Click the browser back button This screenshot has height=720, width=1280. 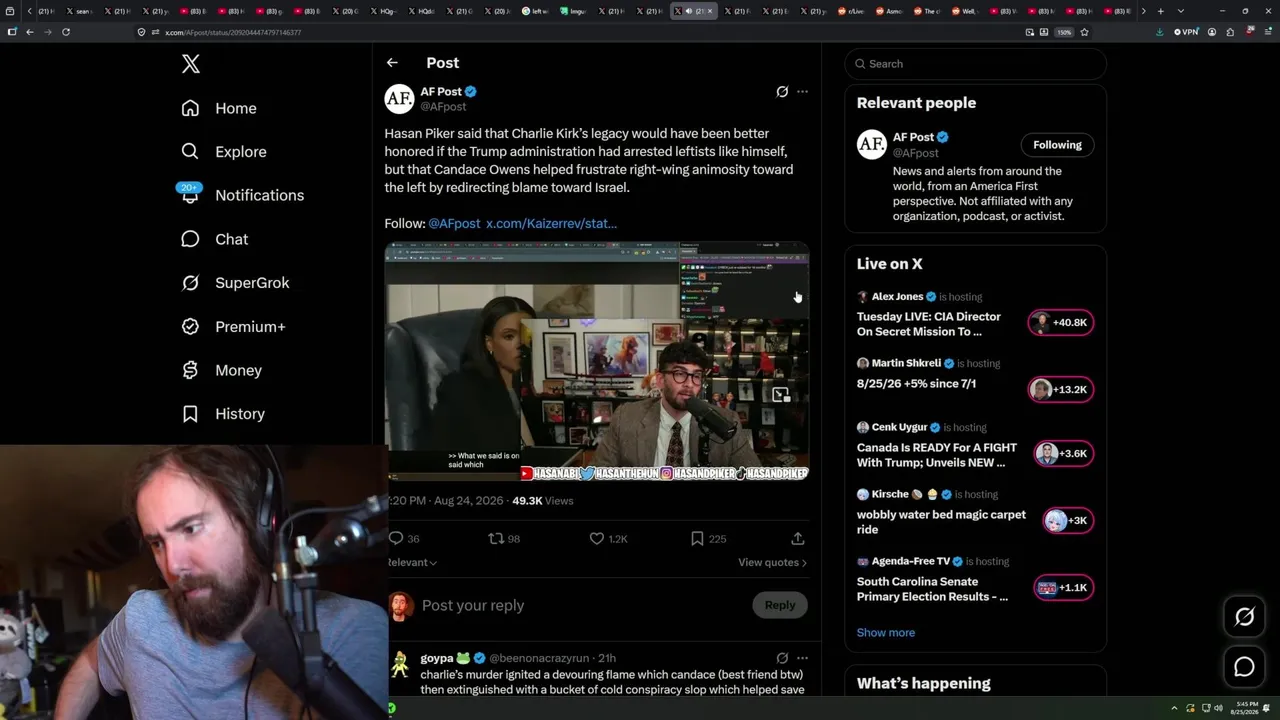point(30,32)
